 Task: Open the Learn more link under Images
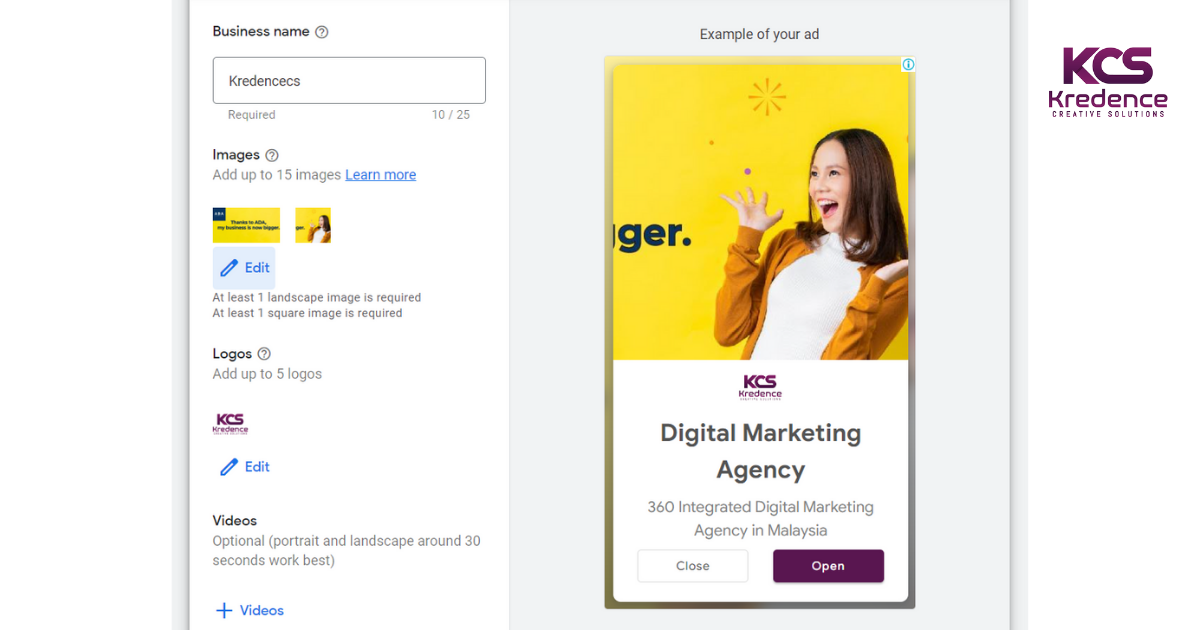tap(380, 175)
